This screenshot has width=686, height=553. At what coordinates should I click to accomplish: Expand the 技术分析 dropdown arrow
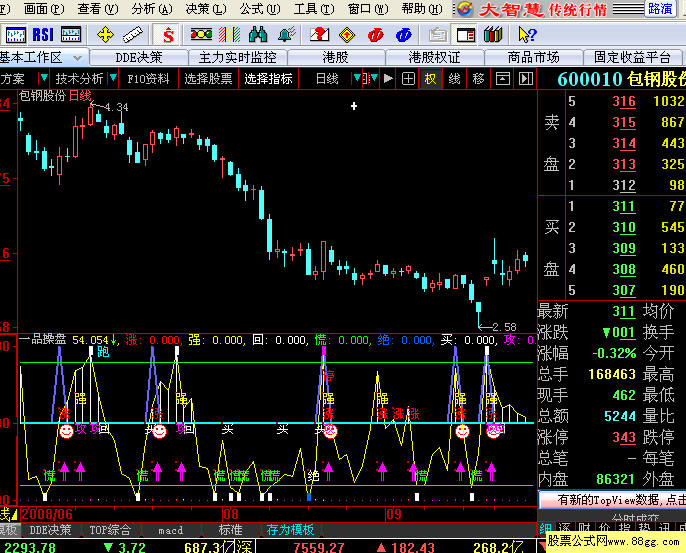point(113,78)
